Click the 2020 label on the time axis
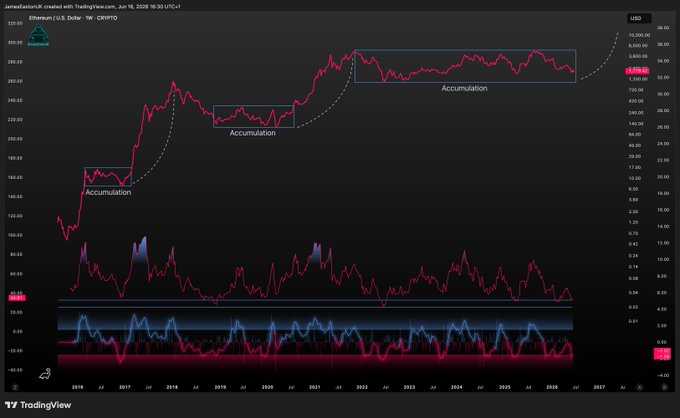Screen dimensions: 680x418 [x=268, y=387]
